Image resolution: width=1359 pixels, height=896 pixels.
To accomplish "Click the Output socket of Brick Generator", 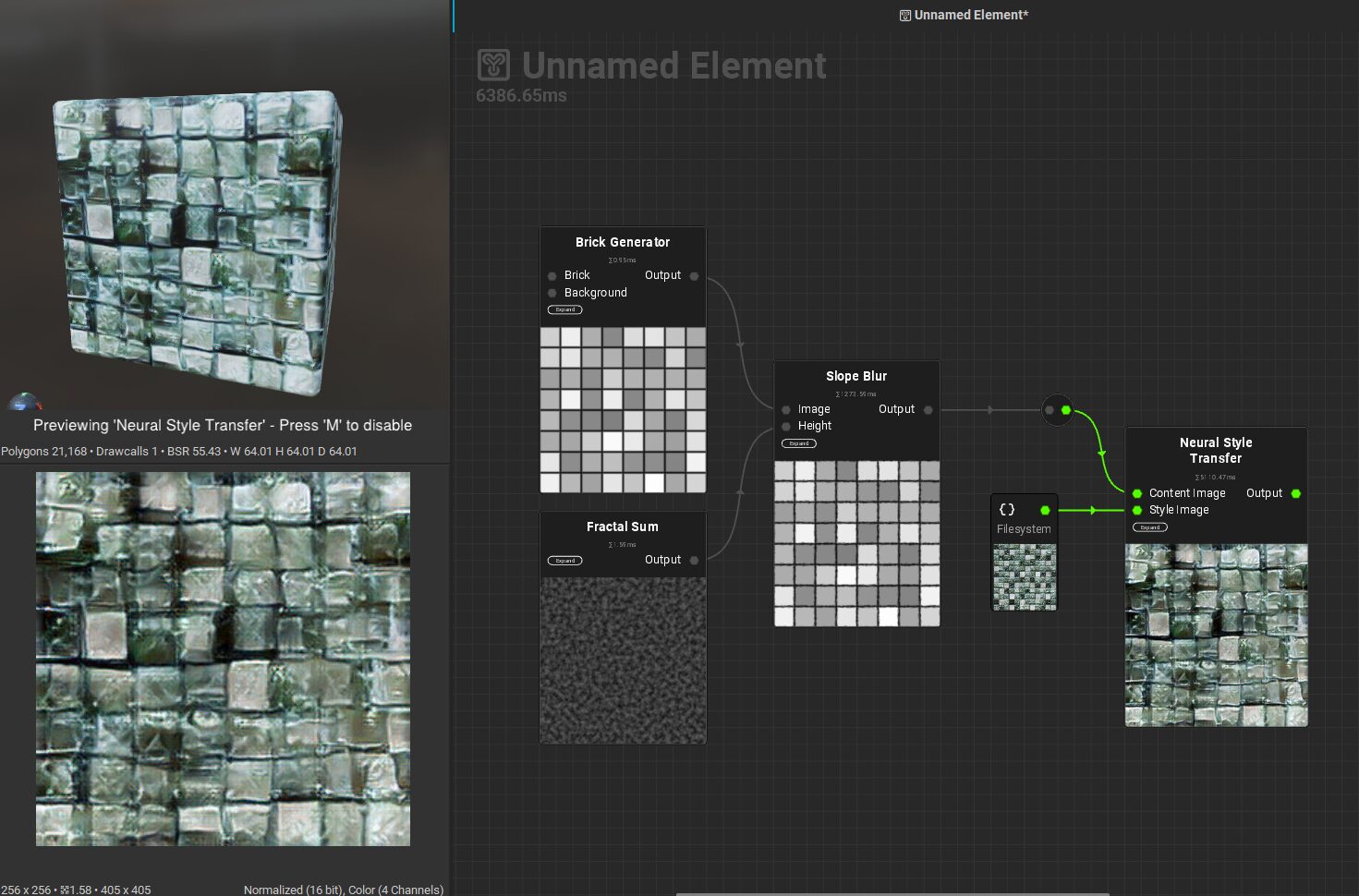I will (x=694, y=275).
